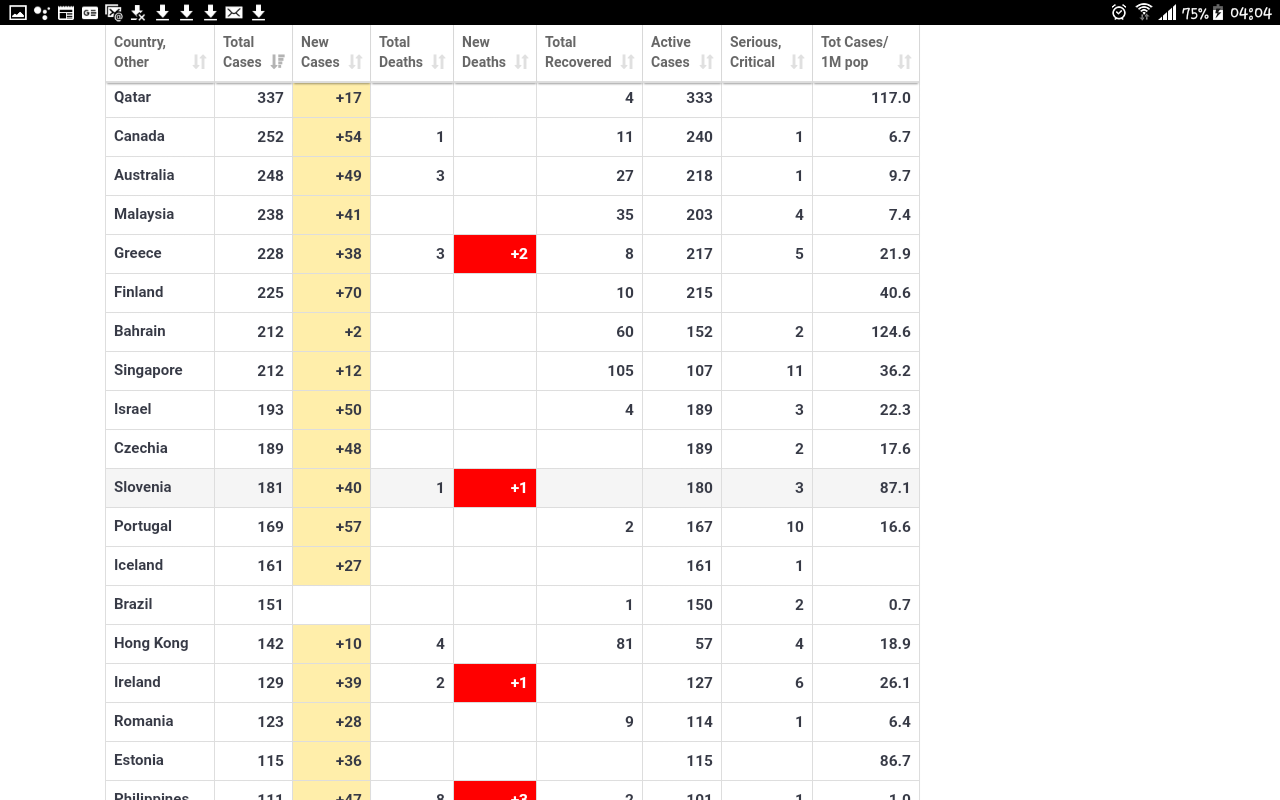Select the Slovenia country name cell

coord(143,487)
